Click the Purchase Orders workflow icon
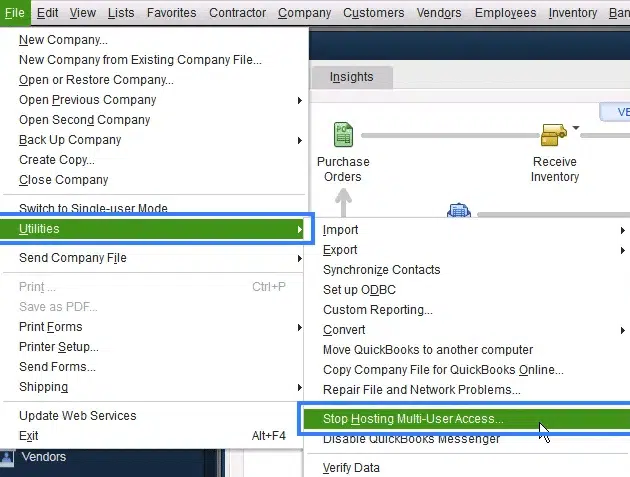Image resolution: width=630 pixels, height=477 pixels. 343,134
